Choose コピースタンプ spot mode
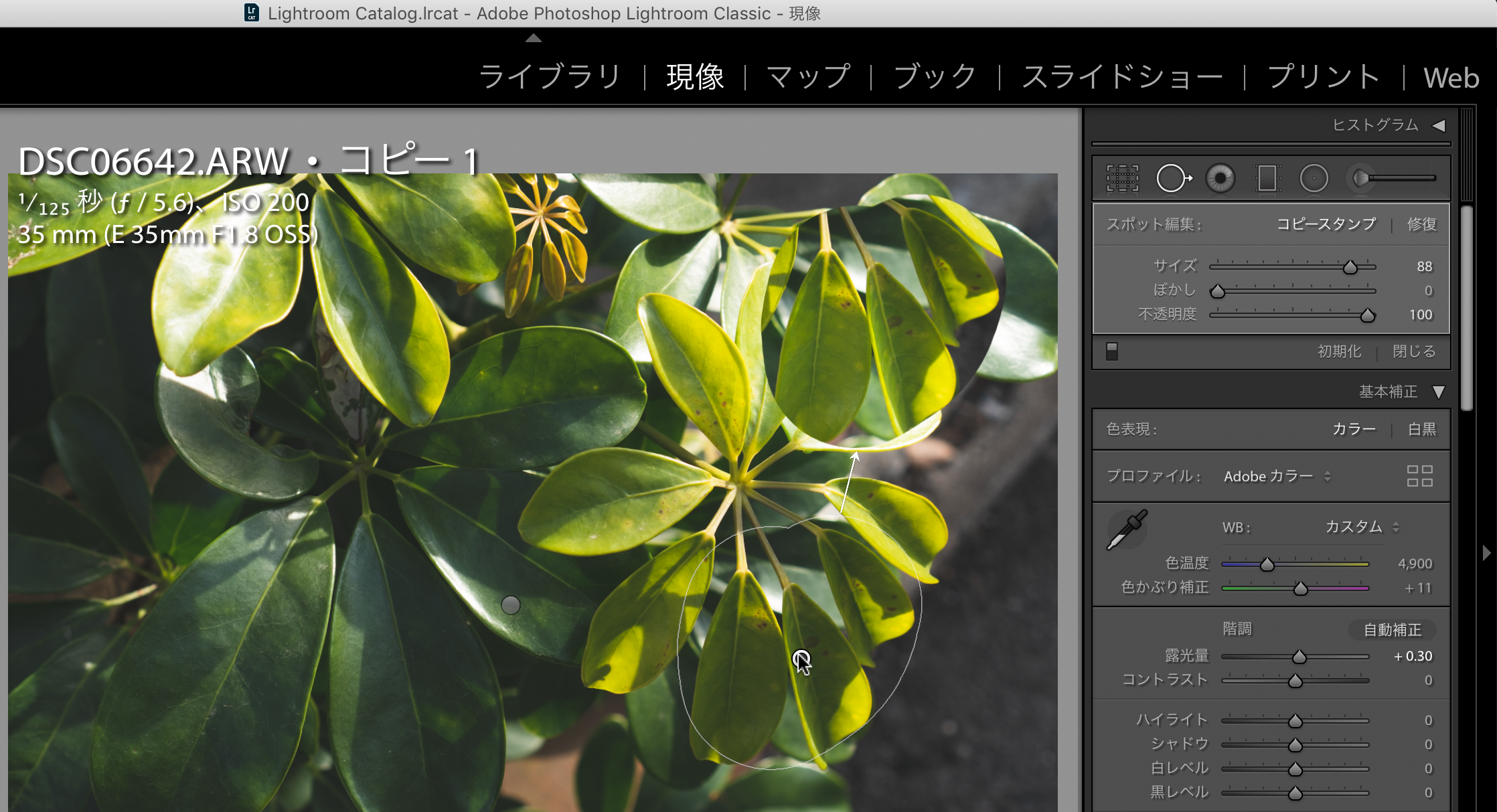The width and height of the screenshot is (1497, 812). (x=1326, y=224)
